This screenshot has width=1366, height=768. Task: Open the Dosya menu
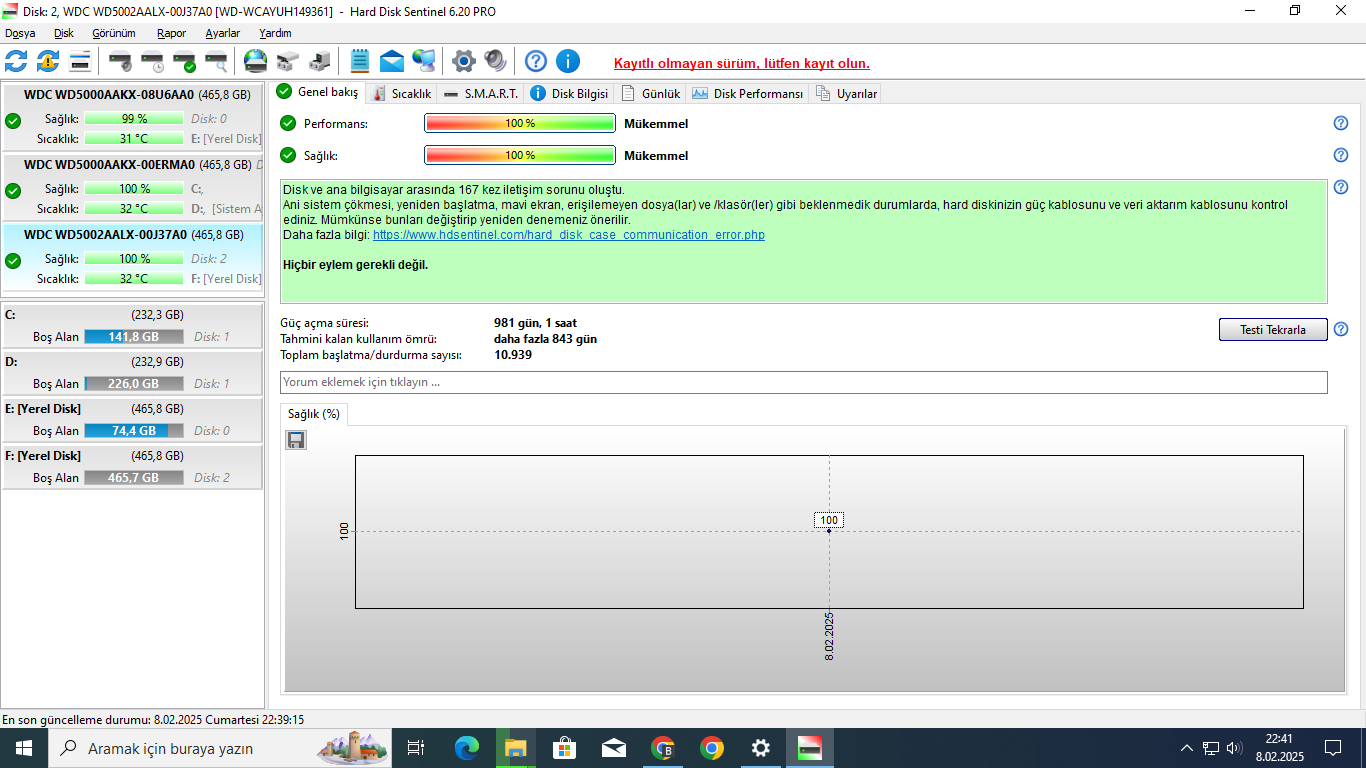point(20,33)
